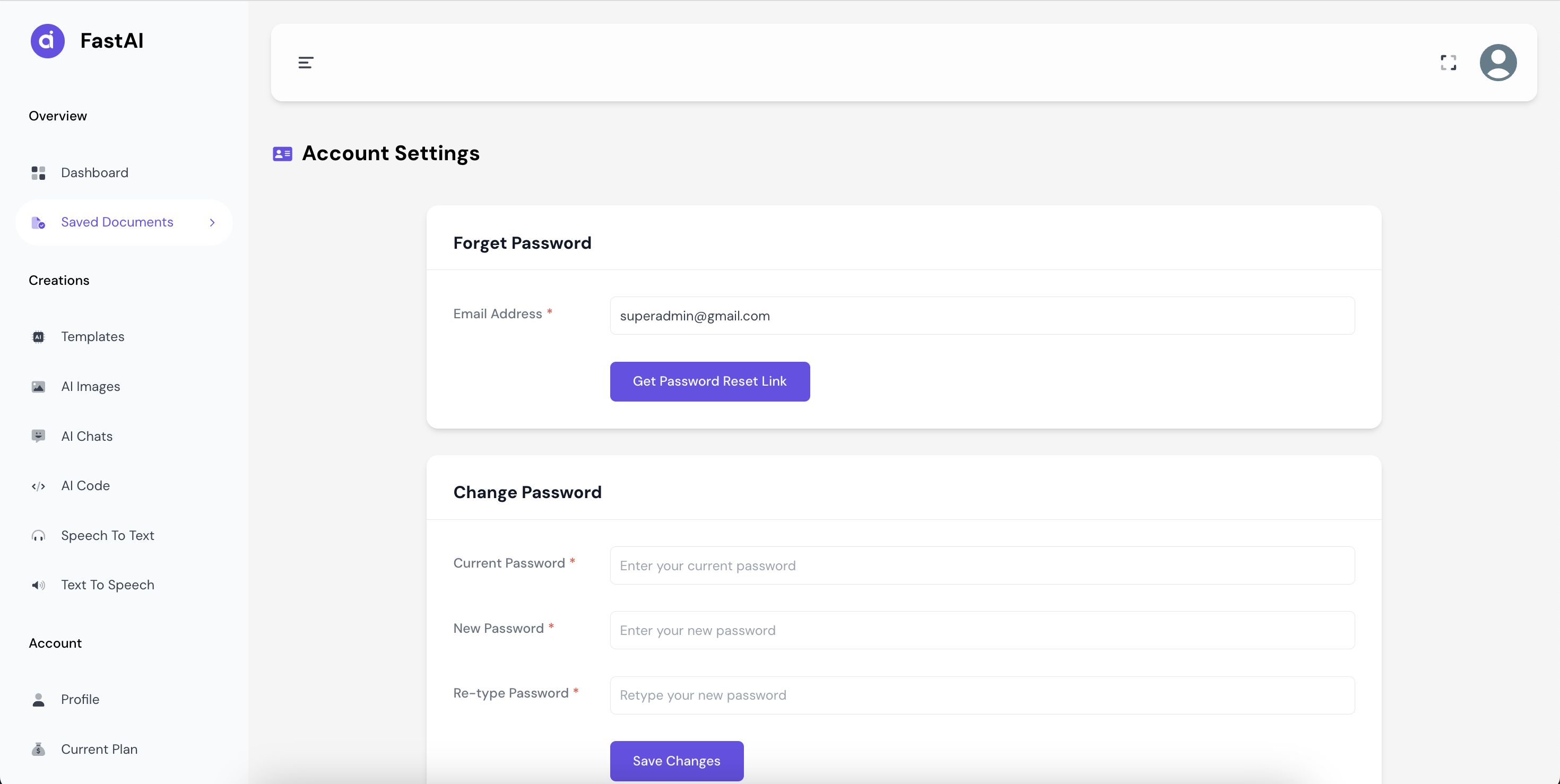Toggle the sidebar hamburger menu icon
The width and height of the screenshot is (1560, 784).
point(305,63)
